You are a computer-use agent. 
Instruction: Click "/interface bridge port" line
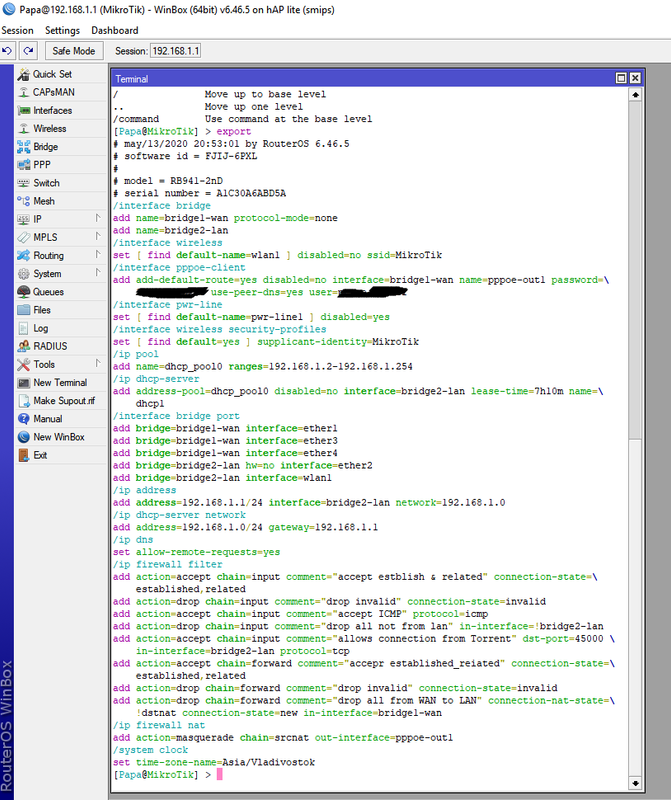click(x=177, y=416)
